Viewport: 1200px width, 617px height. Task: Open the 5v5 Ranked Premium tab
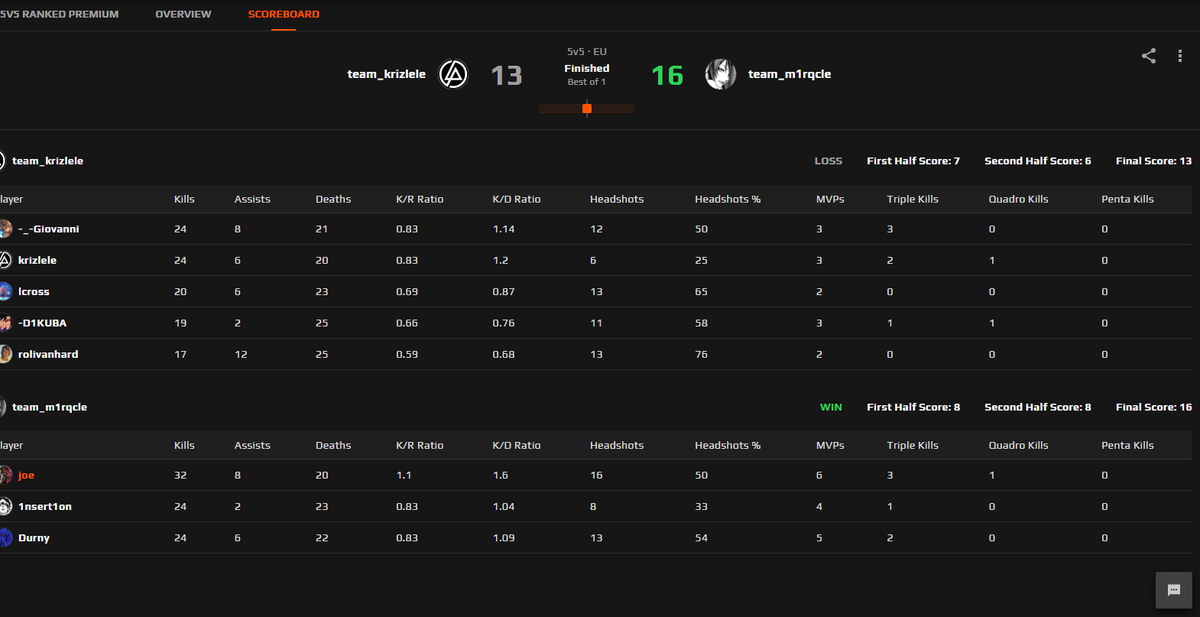[59, 14]
